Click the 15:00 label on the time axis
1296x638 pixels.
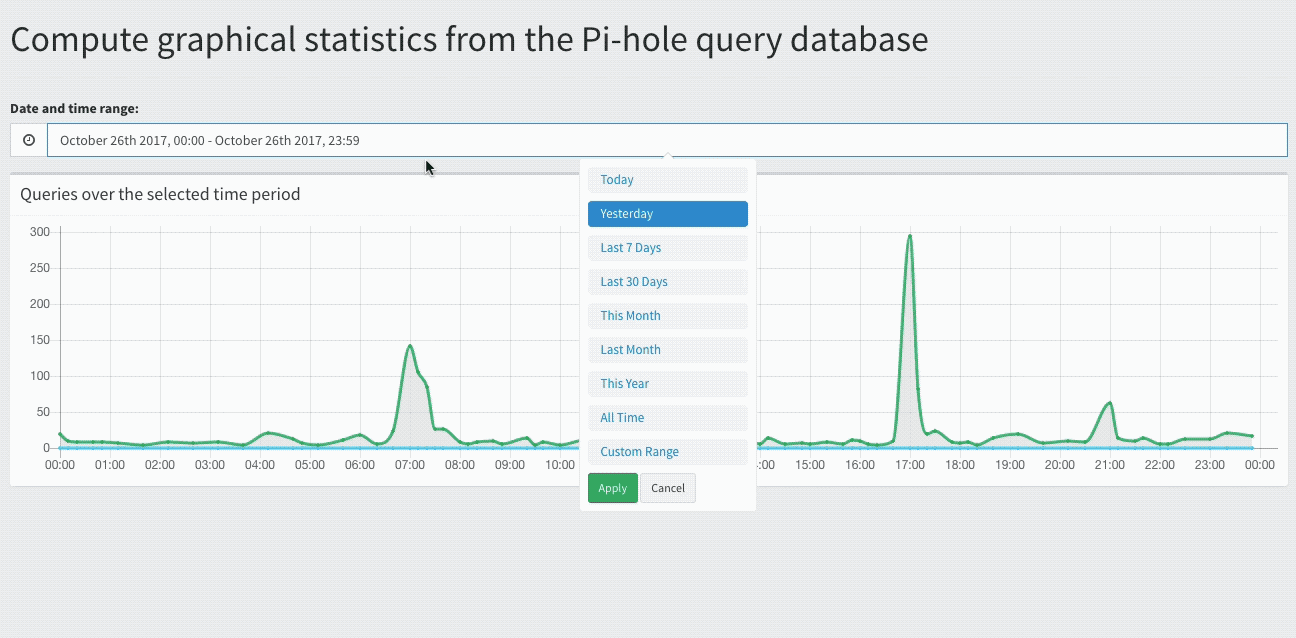coord(810,465)
